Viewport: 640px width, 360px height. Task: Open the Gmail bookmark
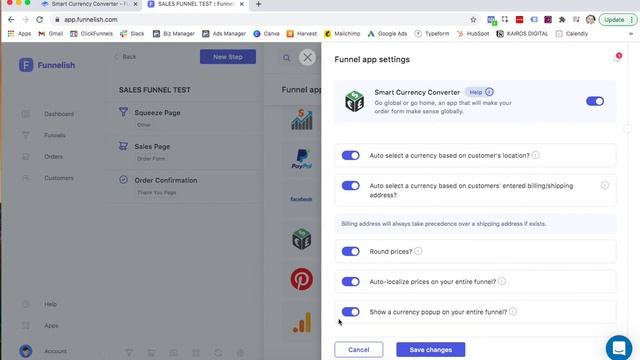point(51,34)
